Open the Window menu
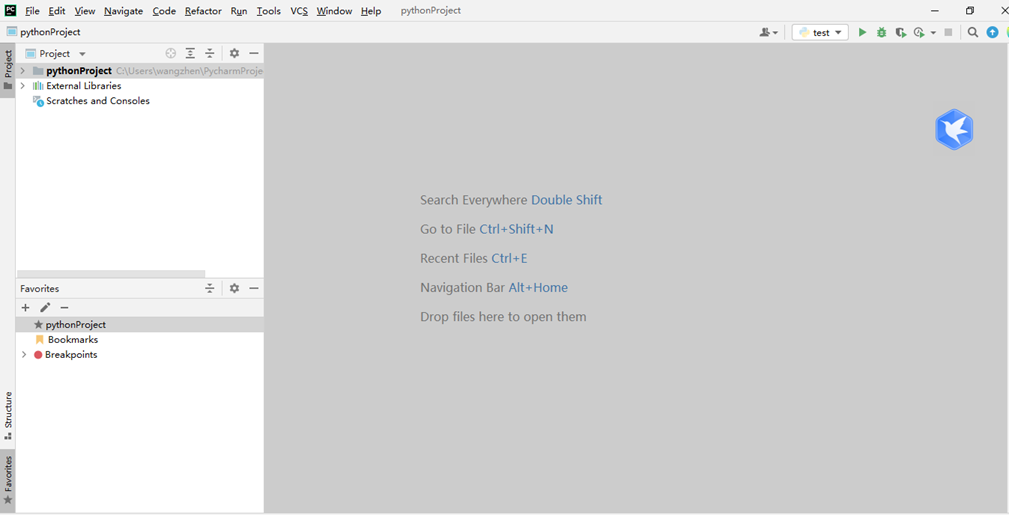 pyautogui.click(x=334, y=11)
